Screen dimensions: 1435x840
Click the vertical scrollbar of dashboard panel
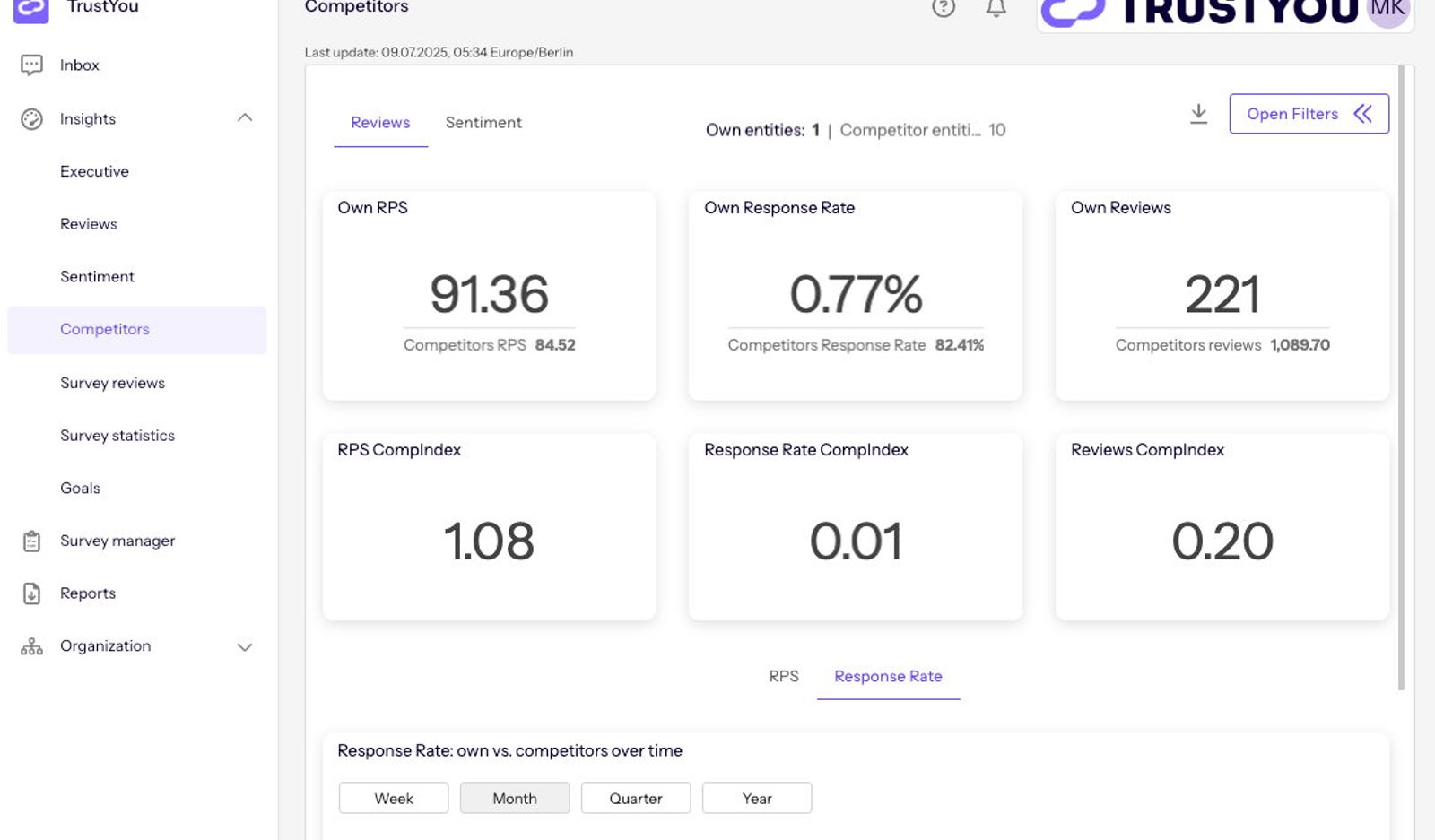(1401, 377)
